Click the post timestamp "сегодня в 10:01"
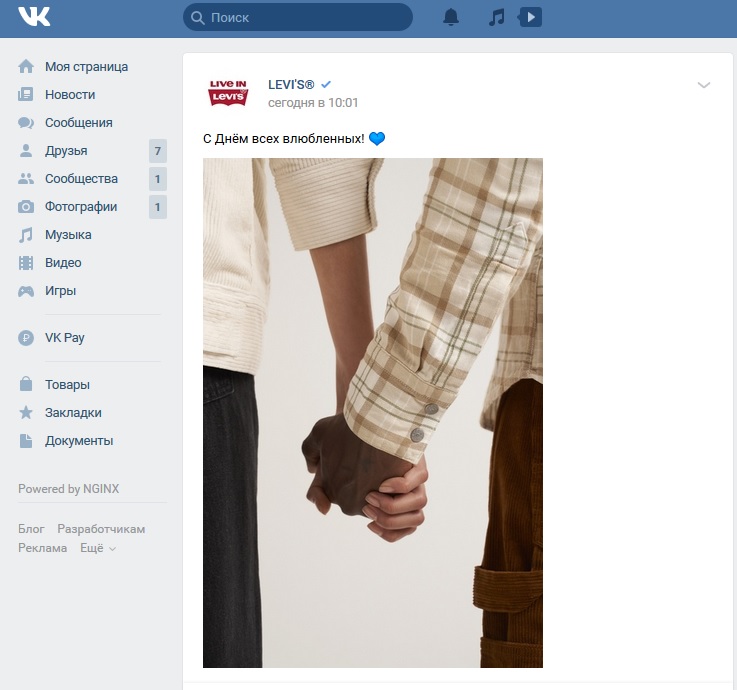Image resolution: width=737 pixels, height=690 pixels. (x=313, y=103)
